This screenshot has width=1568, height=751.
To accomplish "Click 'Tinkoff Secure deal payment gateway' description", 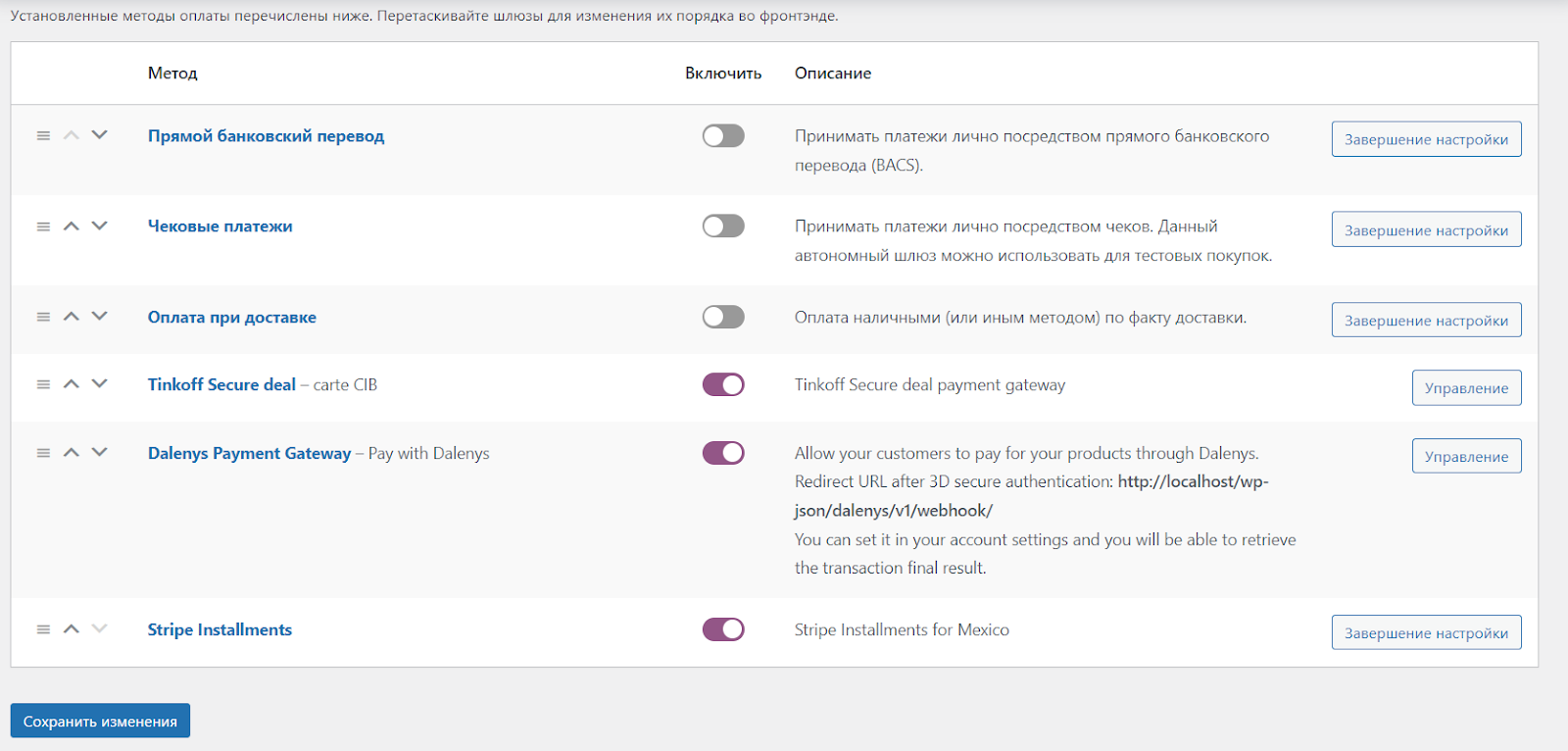I will [x=930, y=384].
